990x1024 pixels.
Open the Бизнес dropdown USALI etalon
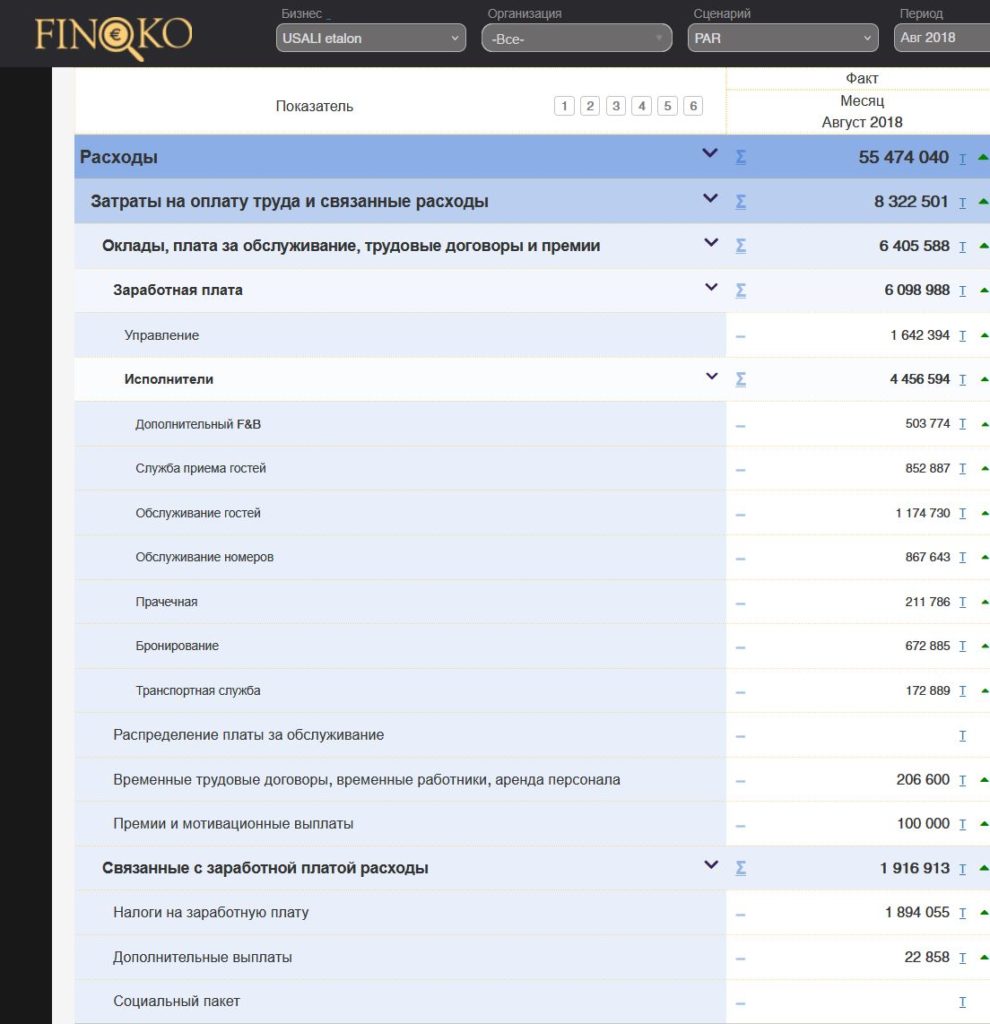(370, 38)
